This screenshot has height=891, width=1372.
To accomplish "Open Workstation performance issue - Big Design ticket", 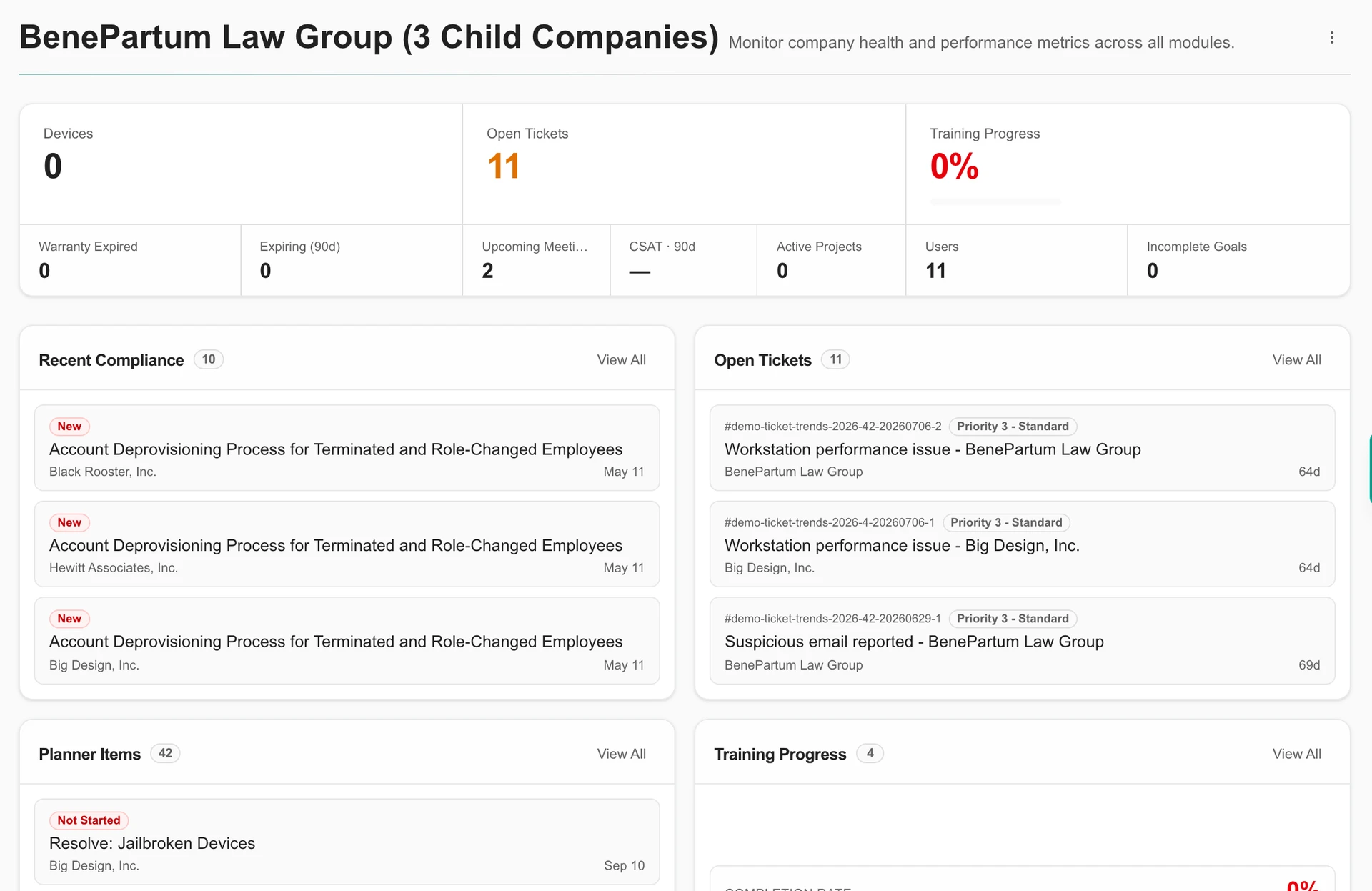I will 1022,544.
